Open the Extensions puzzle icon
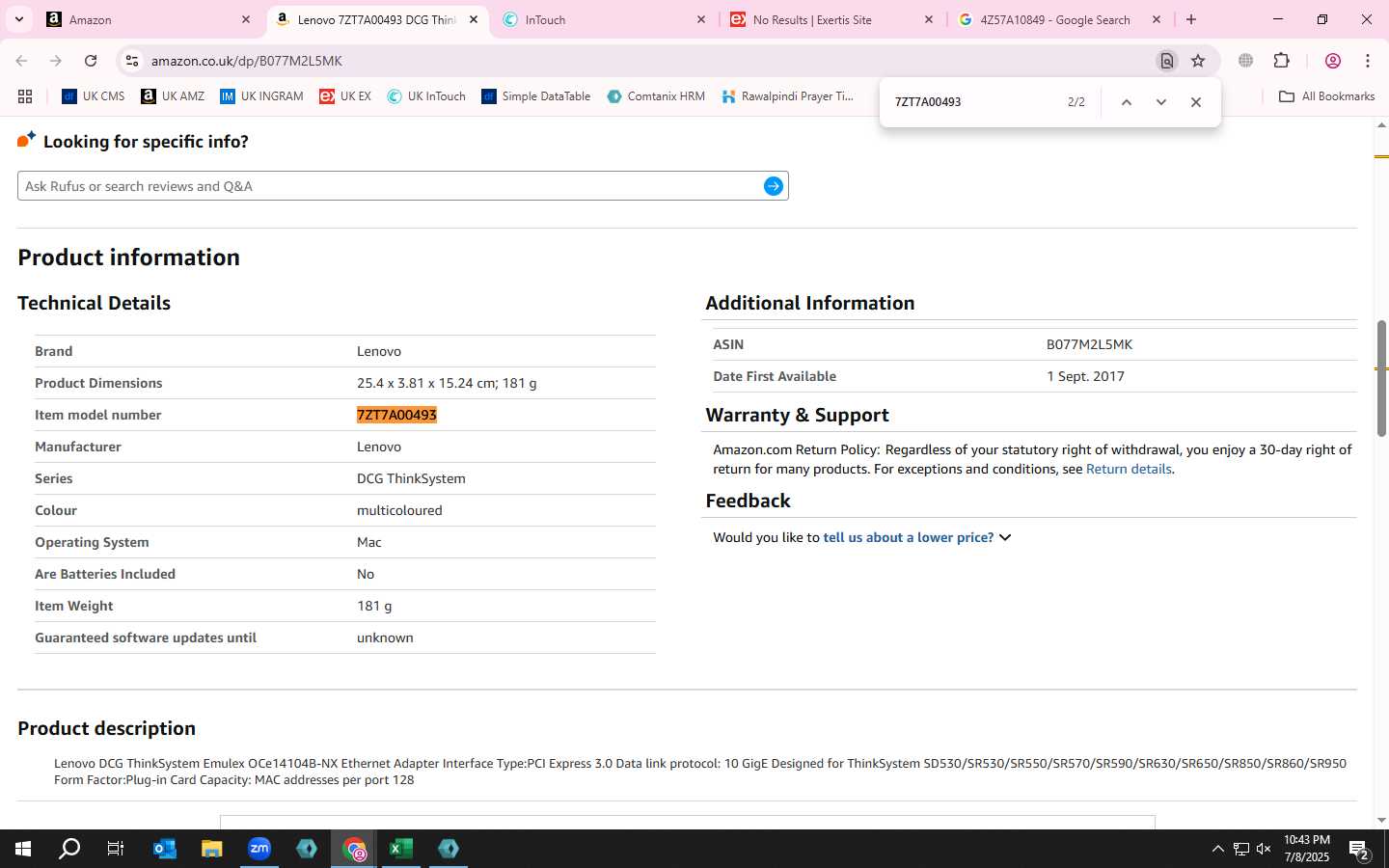Image resolution: width=1389 pixels, height=868 pixels. tap(1282, 61)
